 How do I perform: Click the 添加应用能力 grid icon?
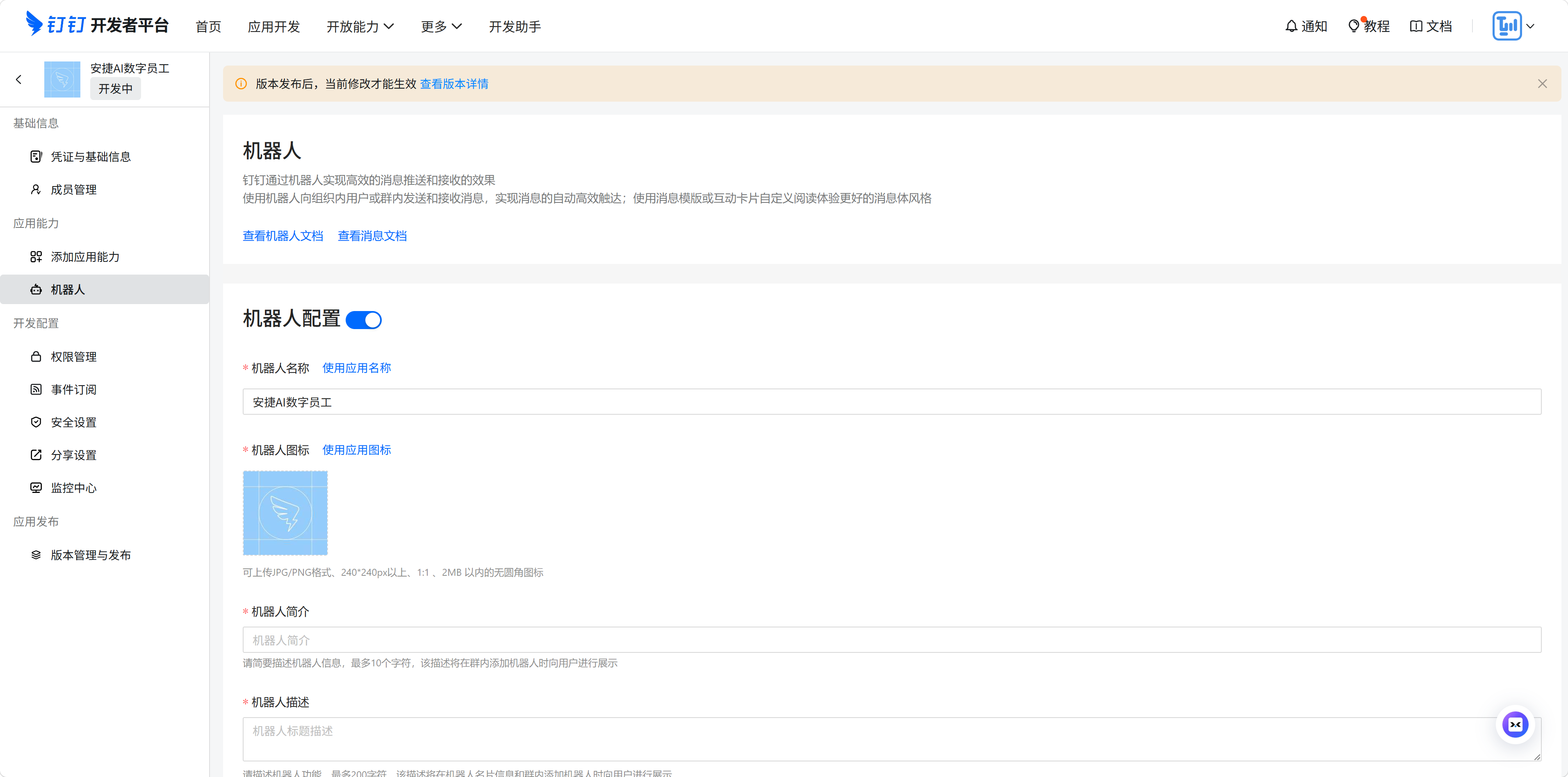click(x=36, y=257)
